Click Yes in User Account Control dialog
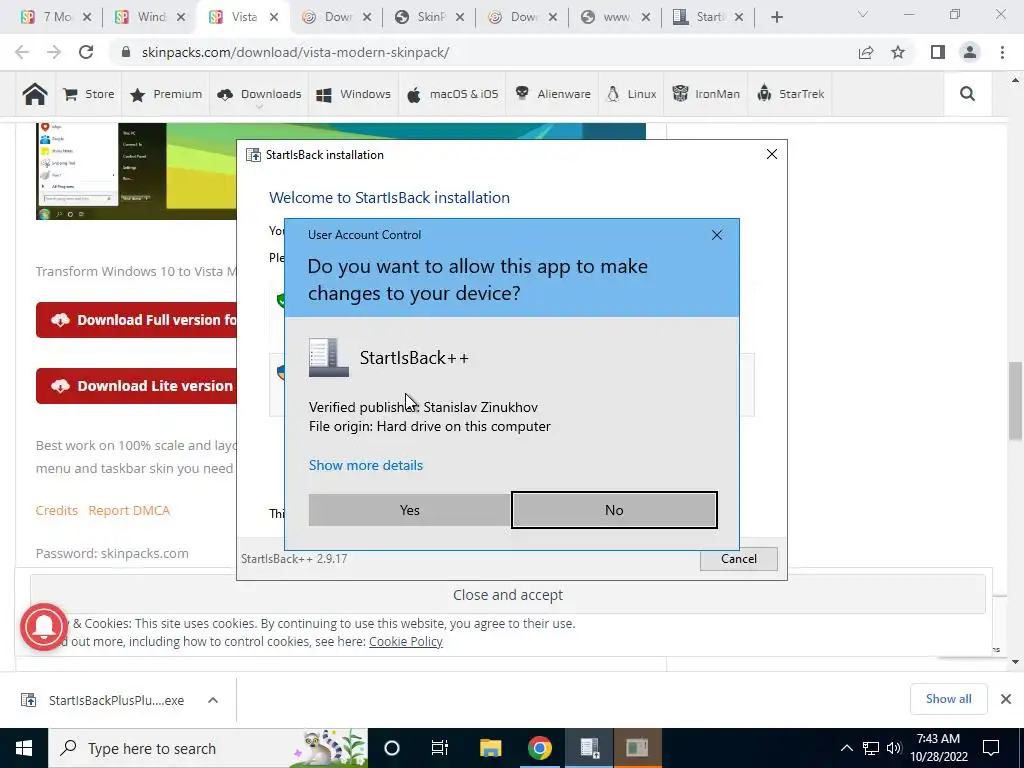 click(x=409, y=510)
